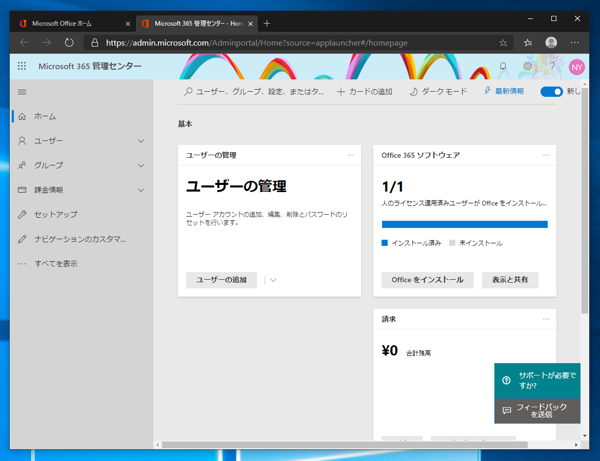Open the browser more options menu
The image size is (600, 461).
575,42
